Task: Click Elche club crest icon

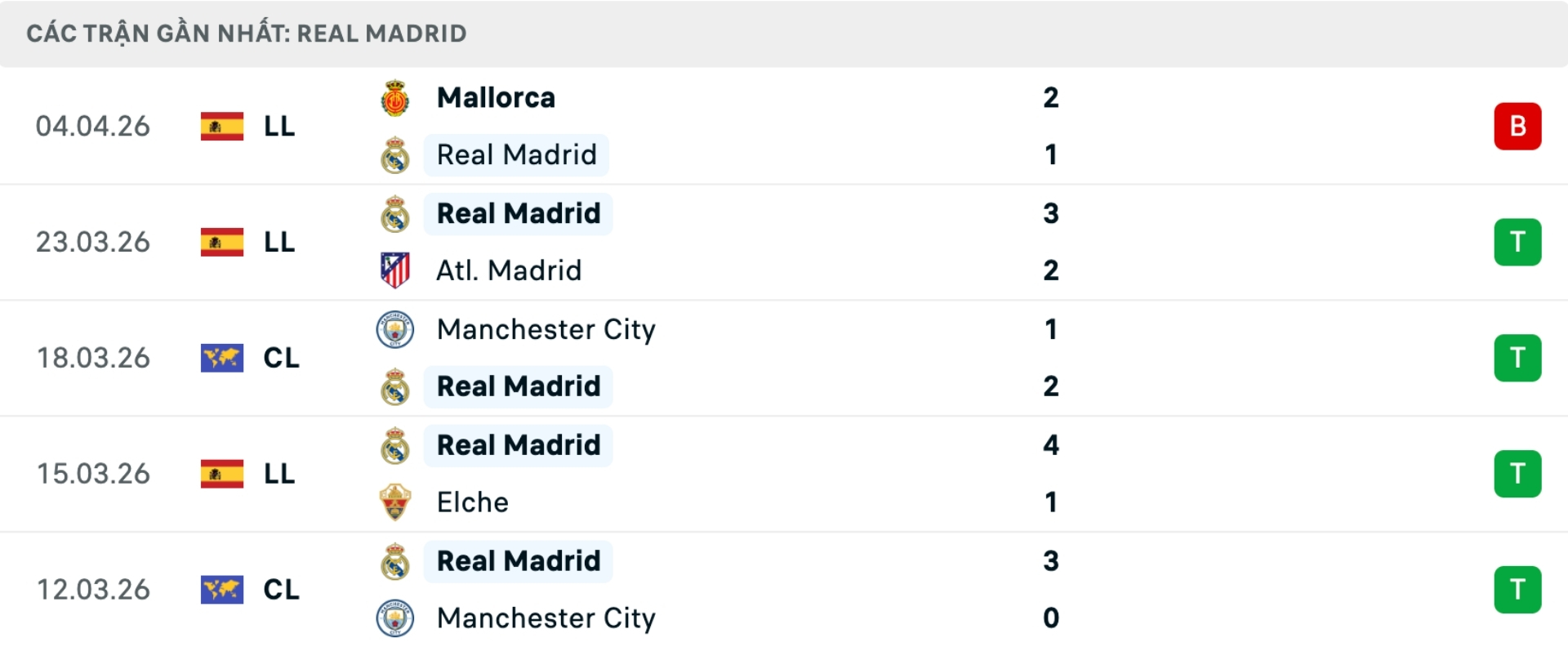Action: tap(395, 502)
